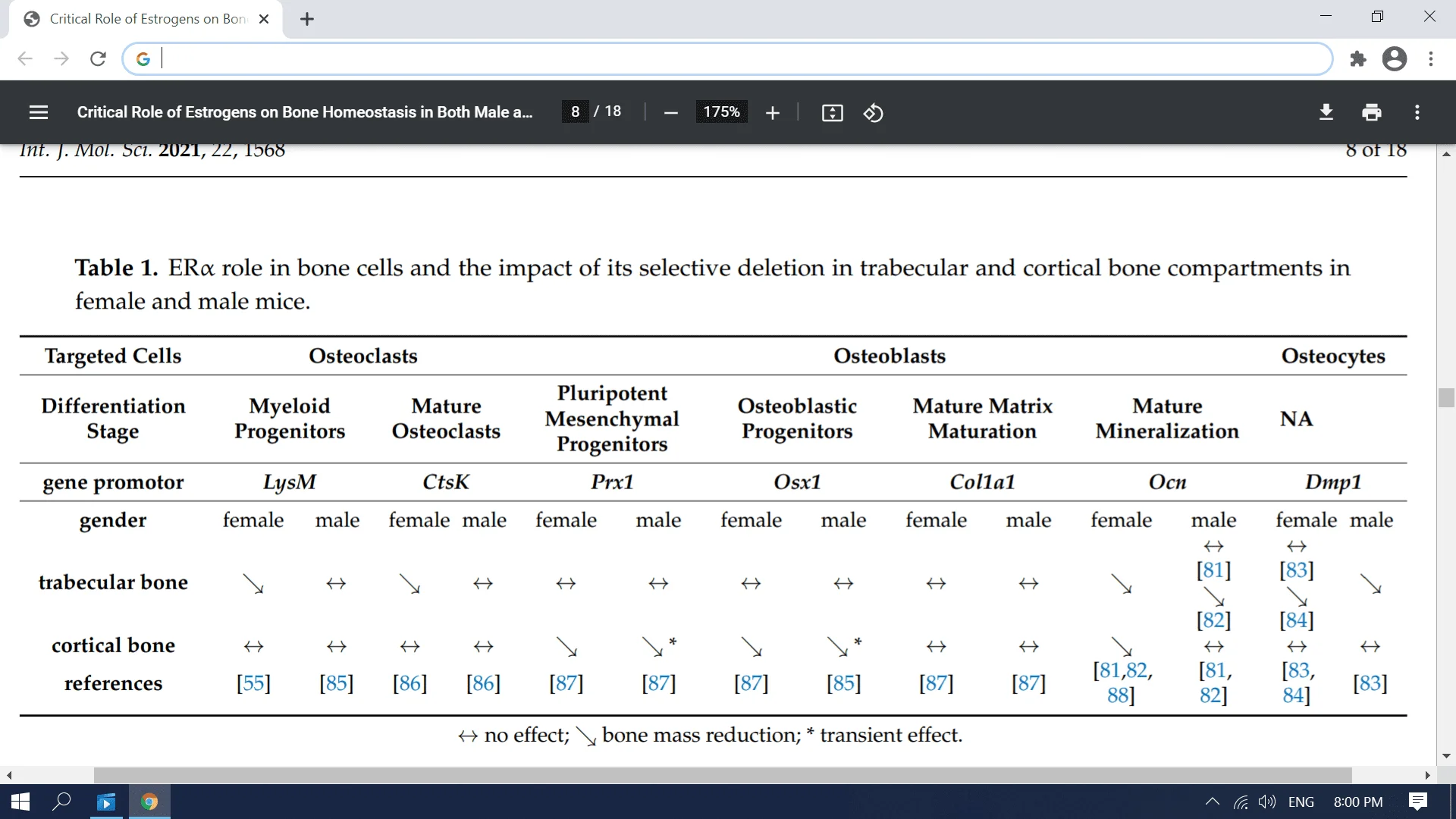Open PDF viewer more actions menu
The image size is (1456, 819).
tap(1417, 112)
